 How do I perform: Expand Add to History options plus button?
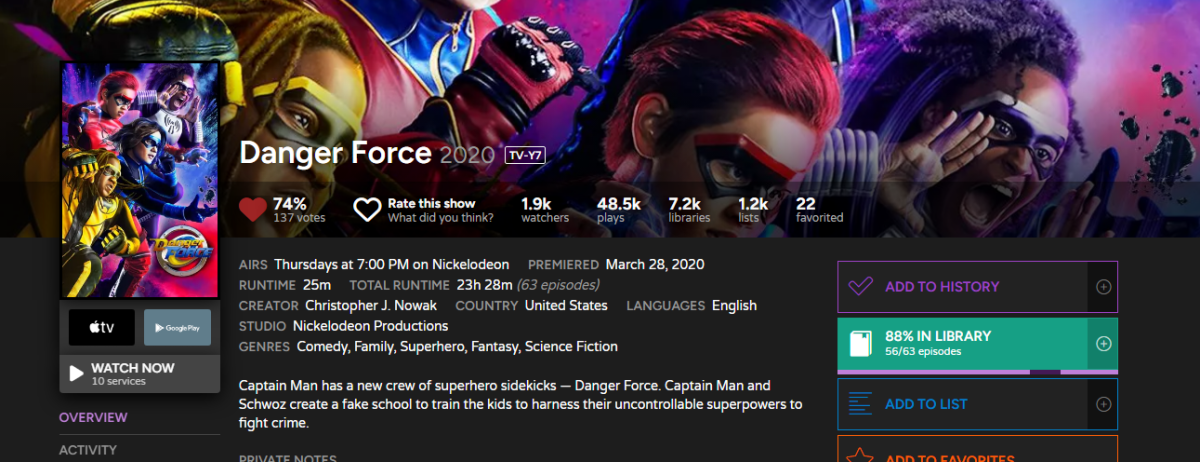(x=1103, y=287)
